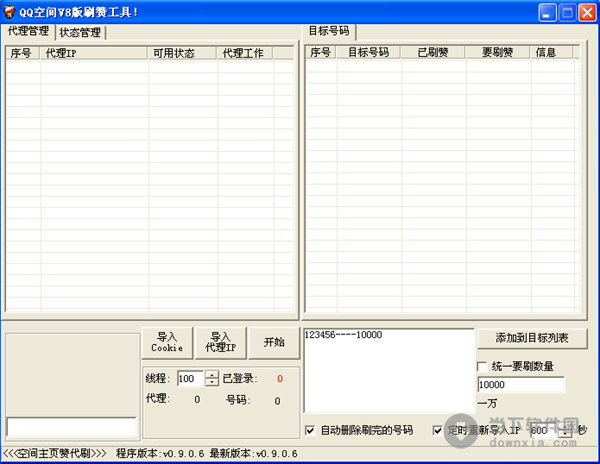Toggle 自动删除刷完的号码 checkbox

[310, 431]
